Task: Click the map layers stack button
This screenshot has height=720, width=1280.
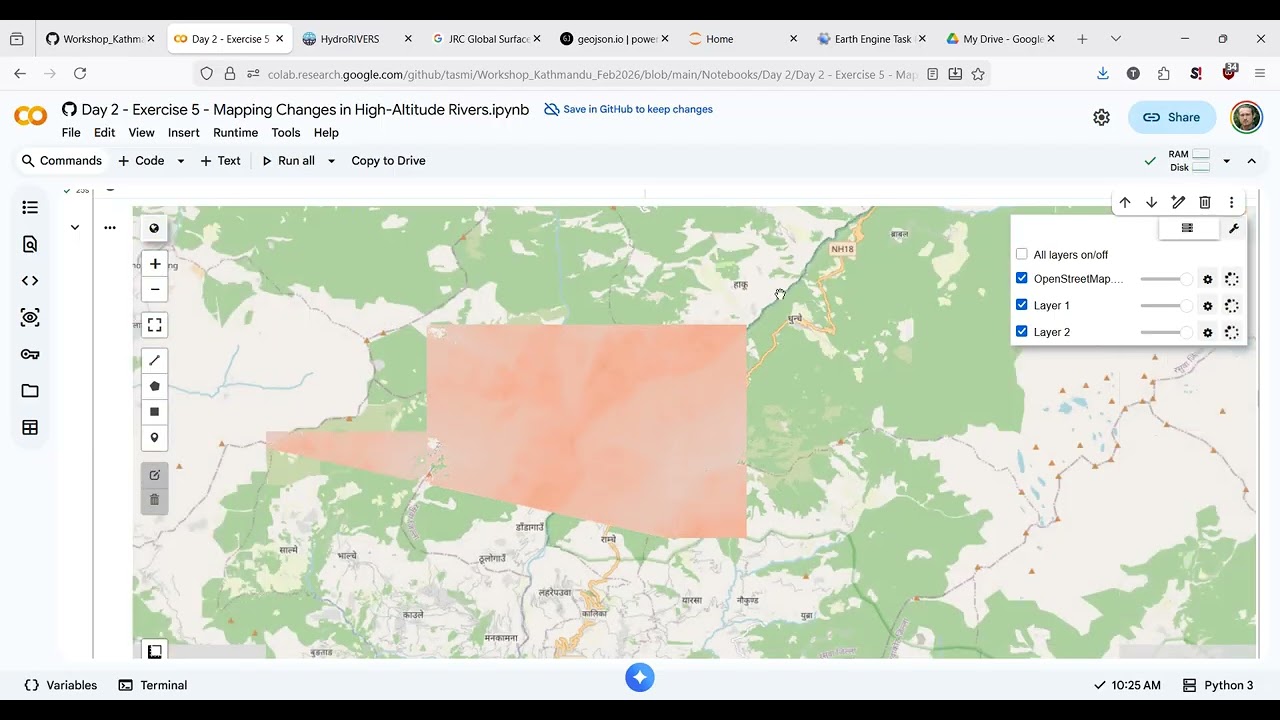Action: point(1188,229)
